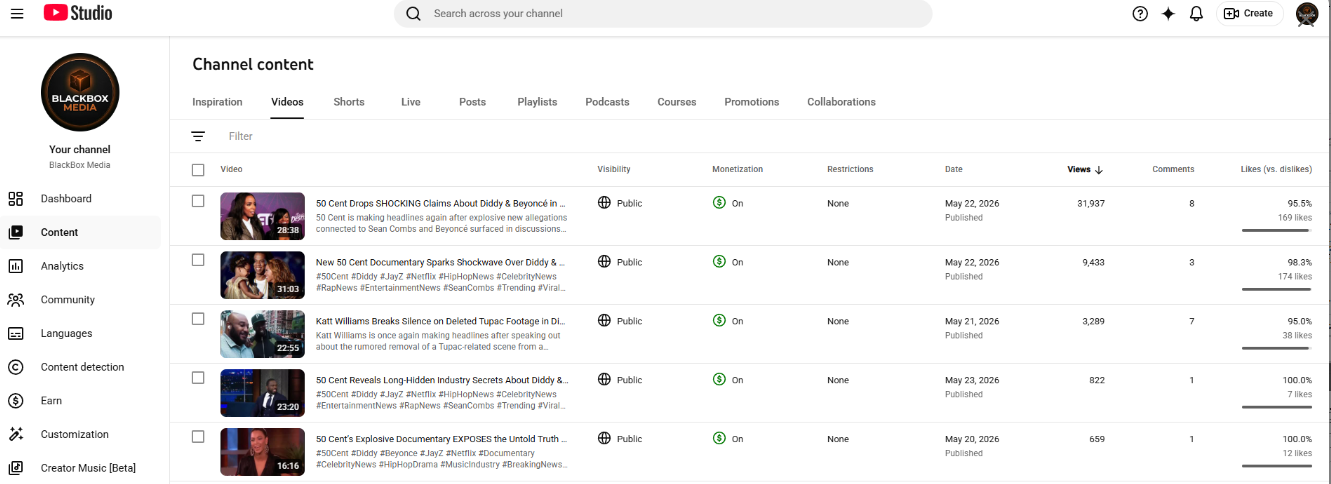This screenshot has width=1331, height=484.
Task: Click the globe icon of the 822-view video
Action: click(604, 379)
